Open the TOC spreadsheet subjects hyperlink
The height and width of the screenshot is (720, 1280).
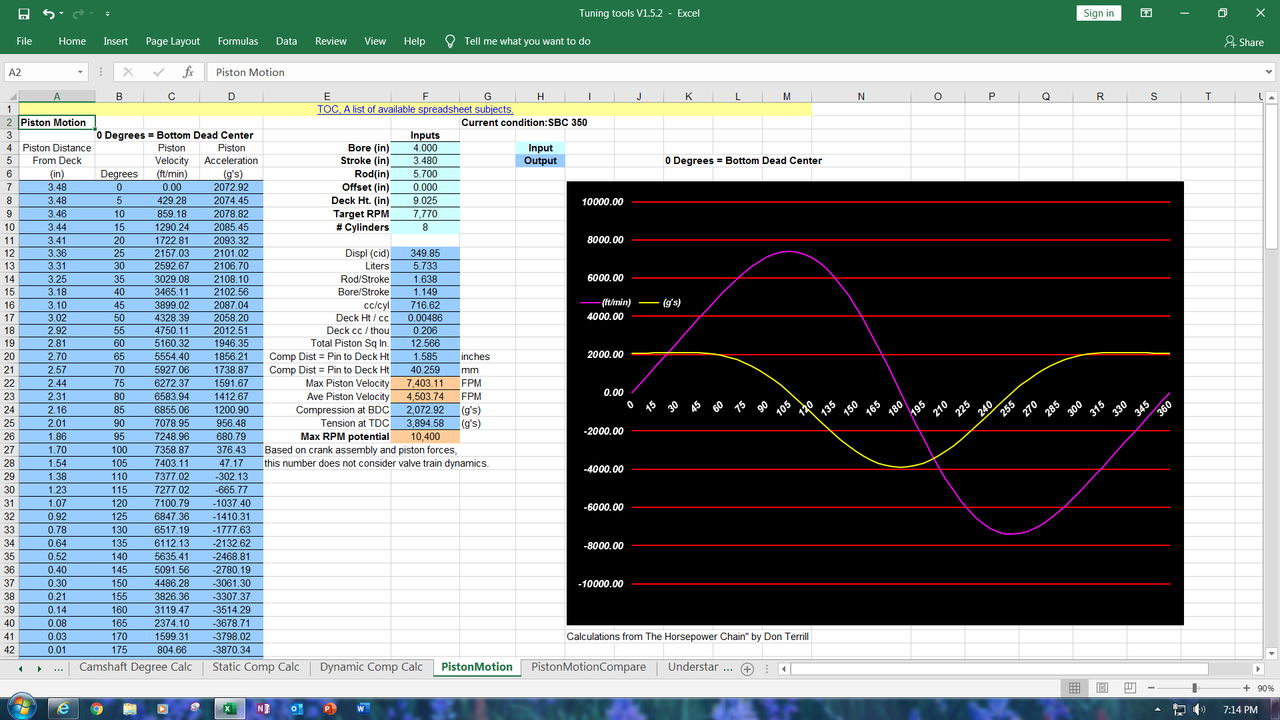417,109
